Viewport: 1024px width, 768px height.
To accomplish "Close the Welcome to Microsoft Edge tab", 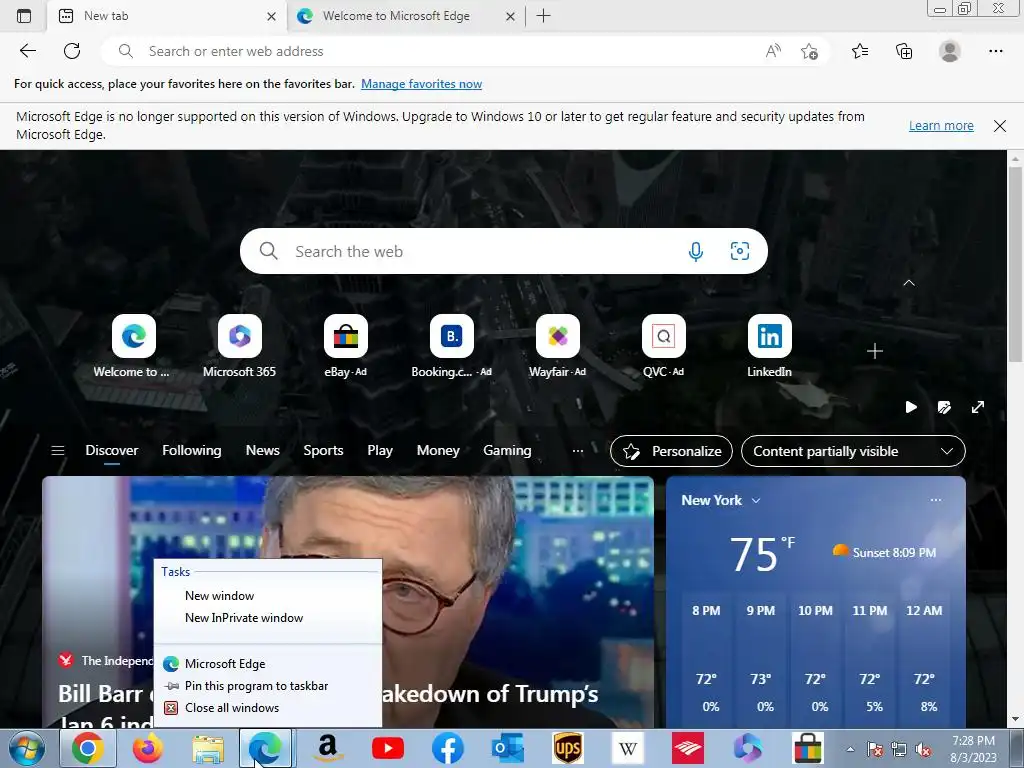I will [511, 16].
